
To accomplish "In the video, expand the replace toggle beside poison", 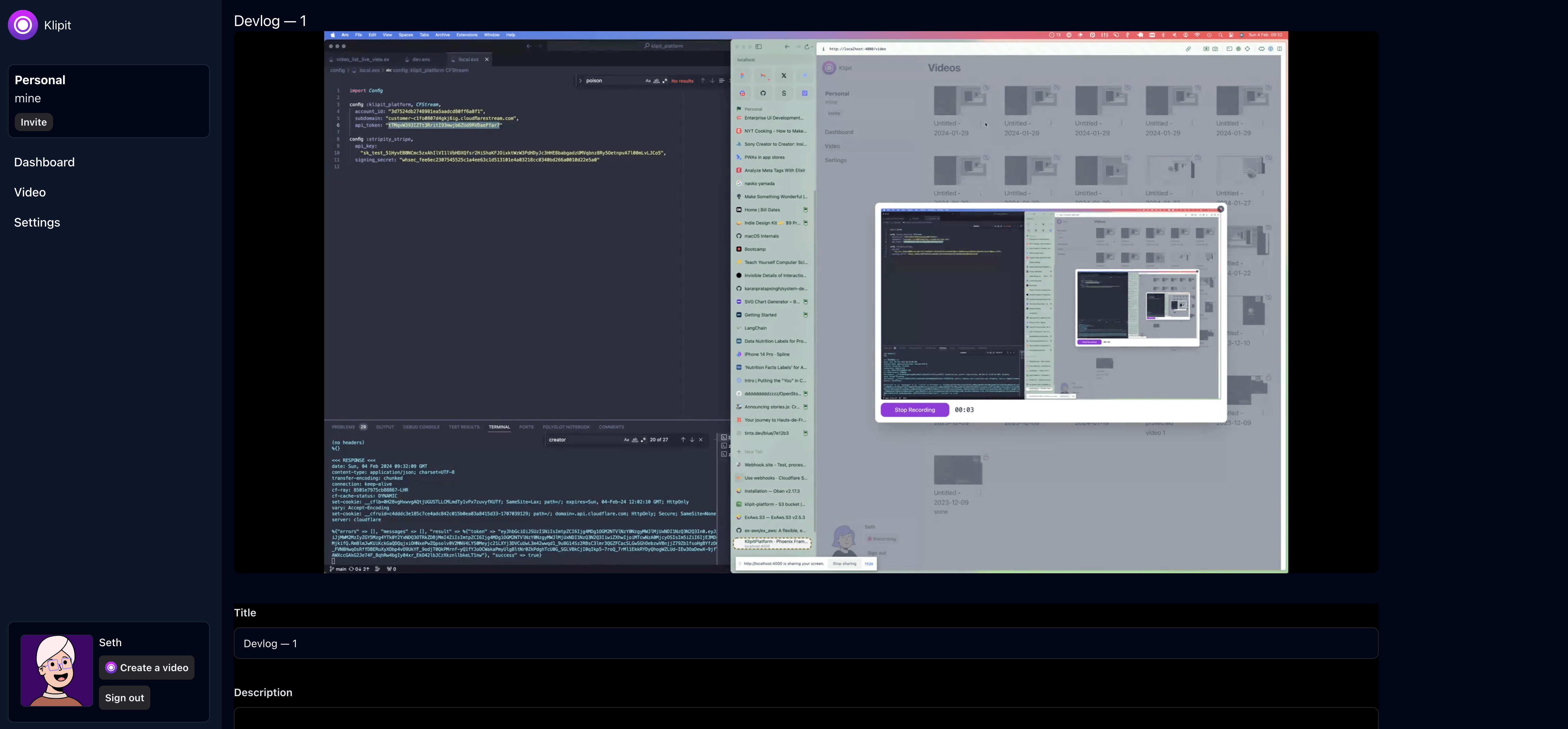I will coord(581,80).
